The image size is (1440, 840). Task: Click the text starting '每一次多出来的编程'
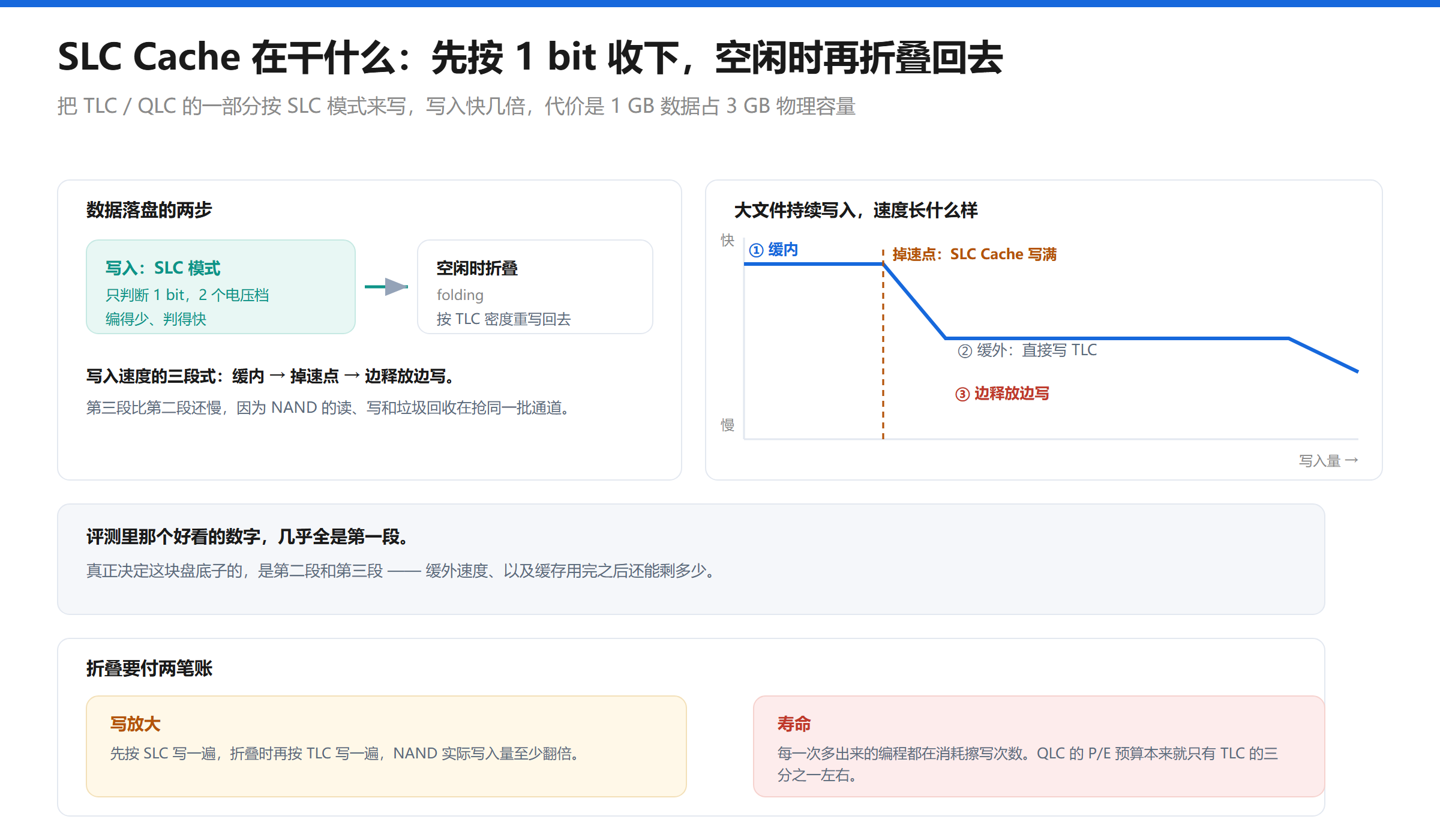click(x=1028, y=764)
